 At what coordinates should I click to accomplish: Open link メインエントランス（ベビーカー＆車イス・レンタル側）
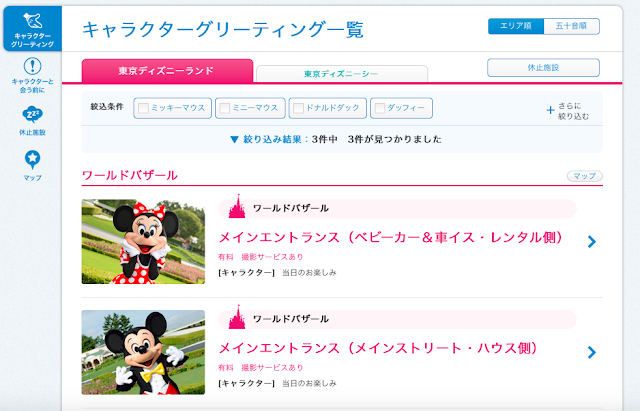(391, 237)
